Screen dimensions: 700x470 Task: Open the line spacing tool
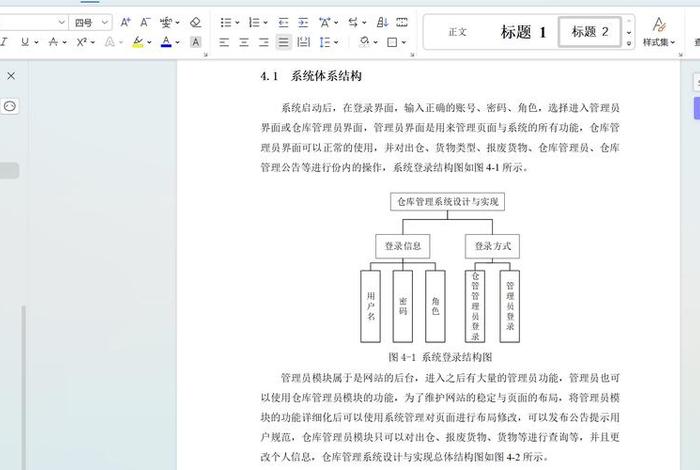pos(325,42)
